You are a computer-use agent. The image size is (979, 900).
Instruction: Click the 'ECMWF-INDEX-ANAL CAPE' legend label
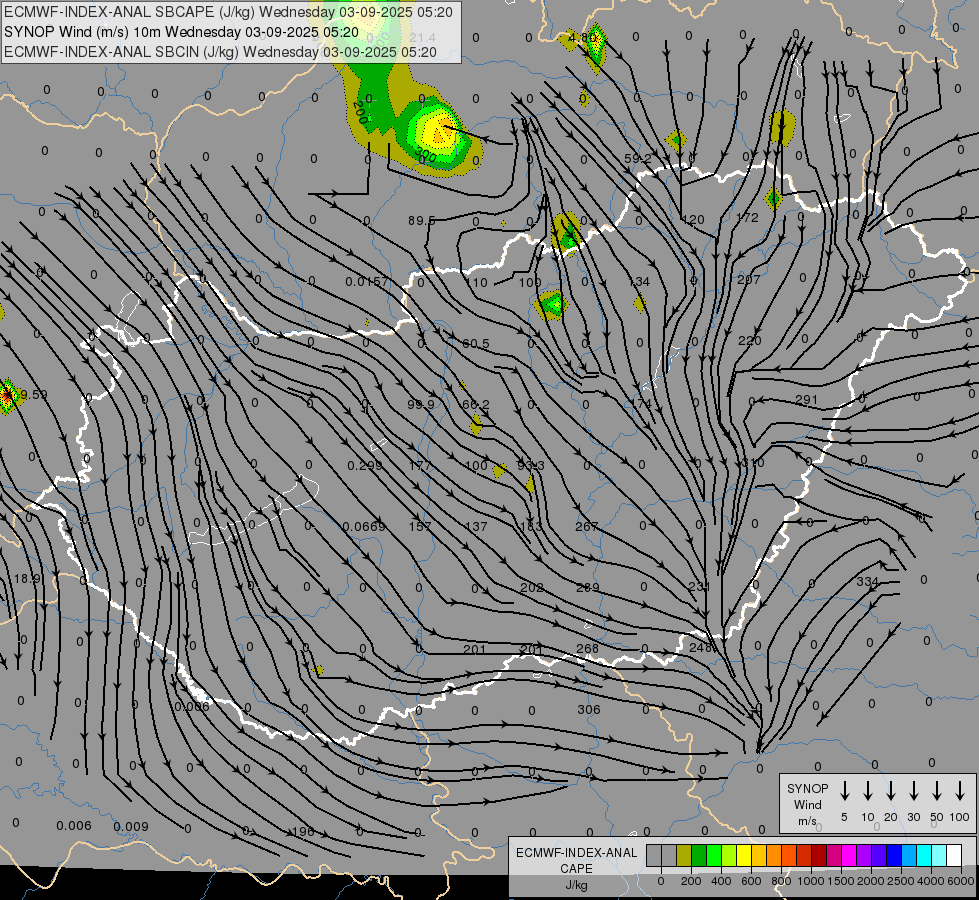pos(576,861)
